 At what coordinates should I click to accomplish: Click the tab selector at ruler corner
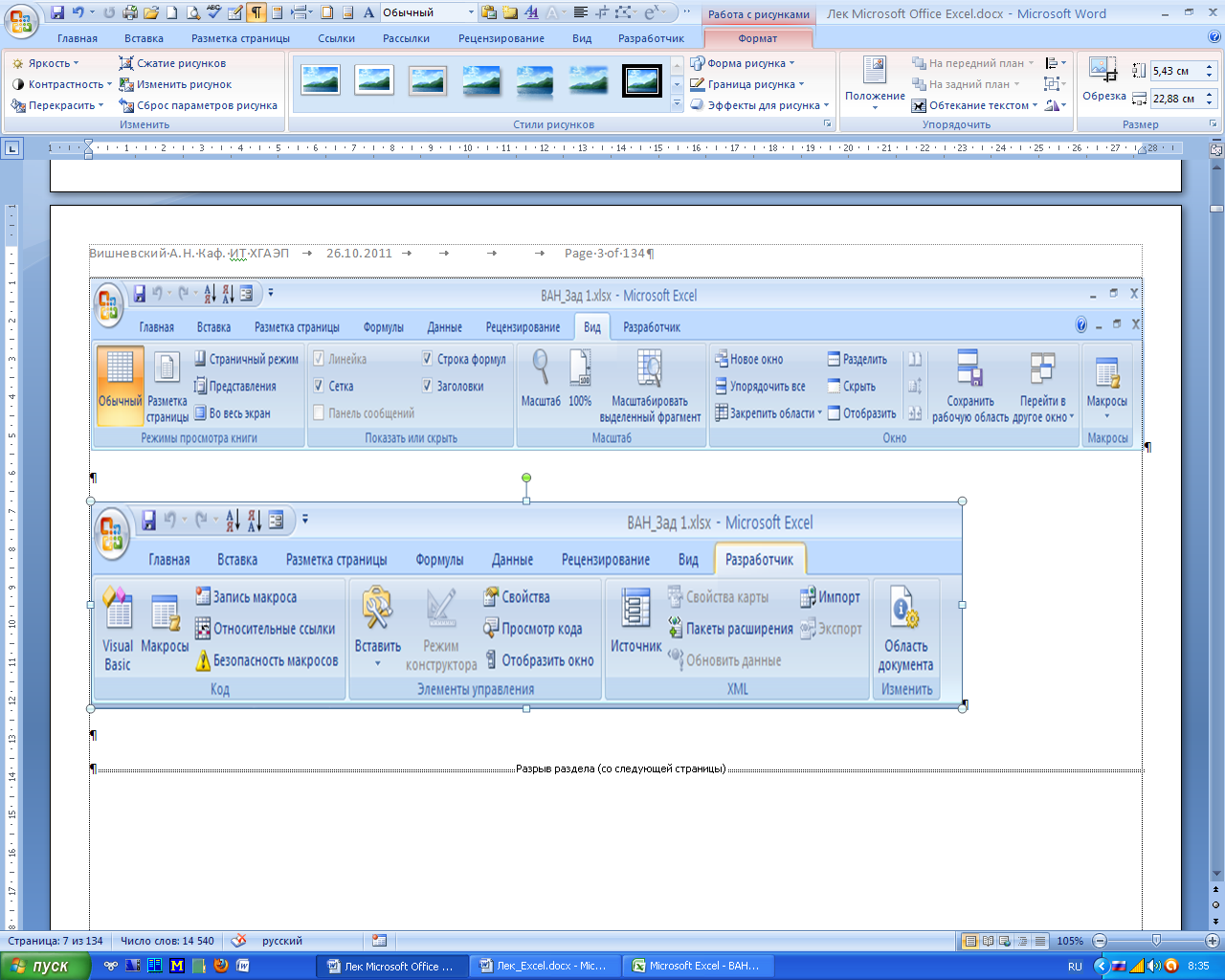point(11,147)
